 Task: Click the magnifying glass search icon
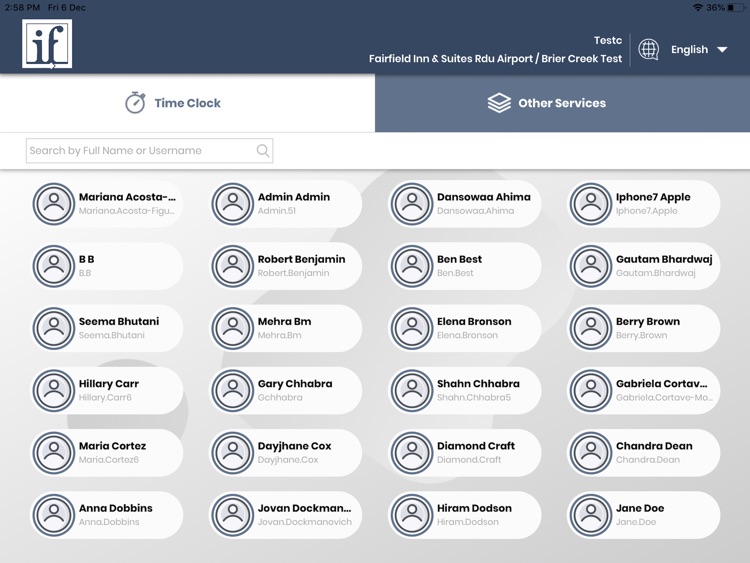click(263, 151)
